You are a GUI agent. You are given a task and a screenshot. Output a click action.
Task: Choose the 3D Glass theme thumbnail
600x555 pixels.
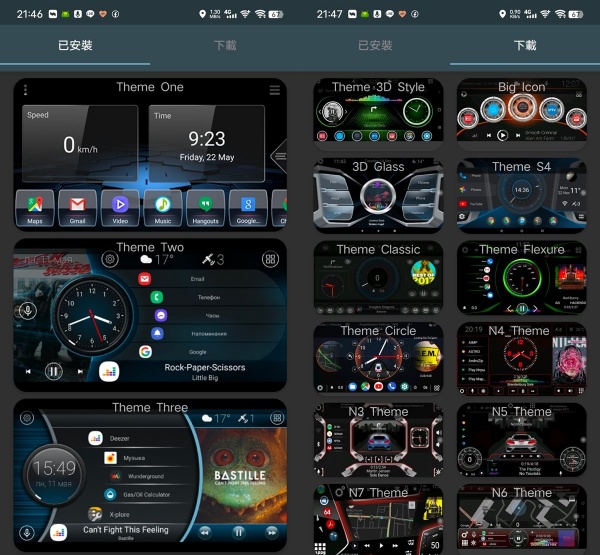tap(378, 196)
